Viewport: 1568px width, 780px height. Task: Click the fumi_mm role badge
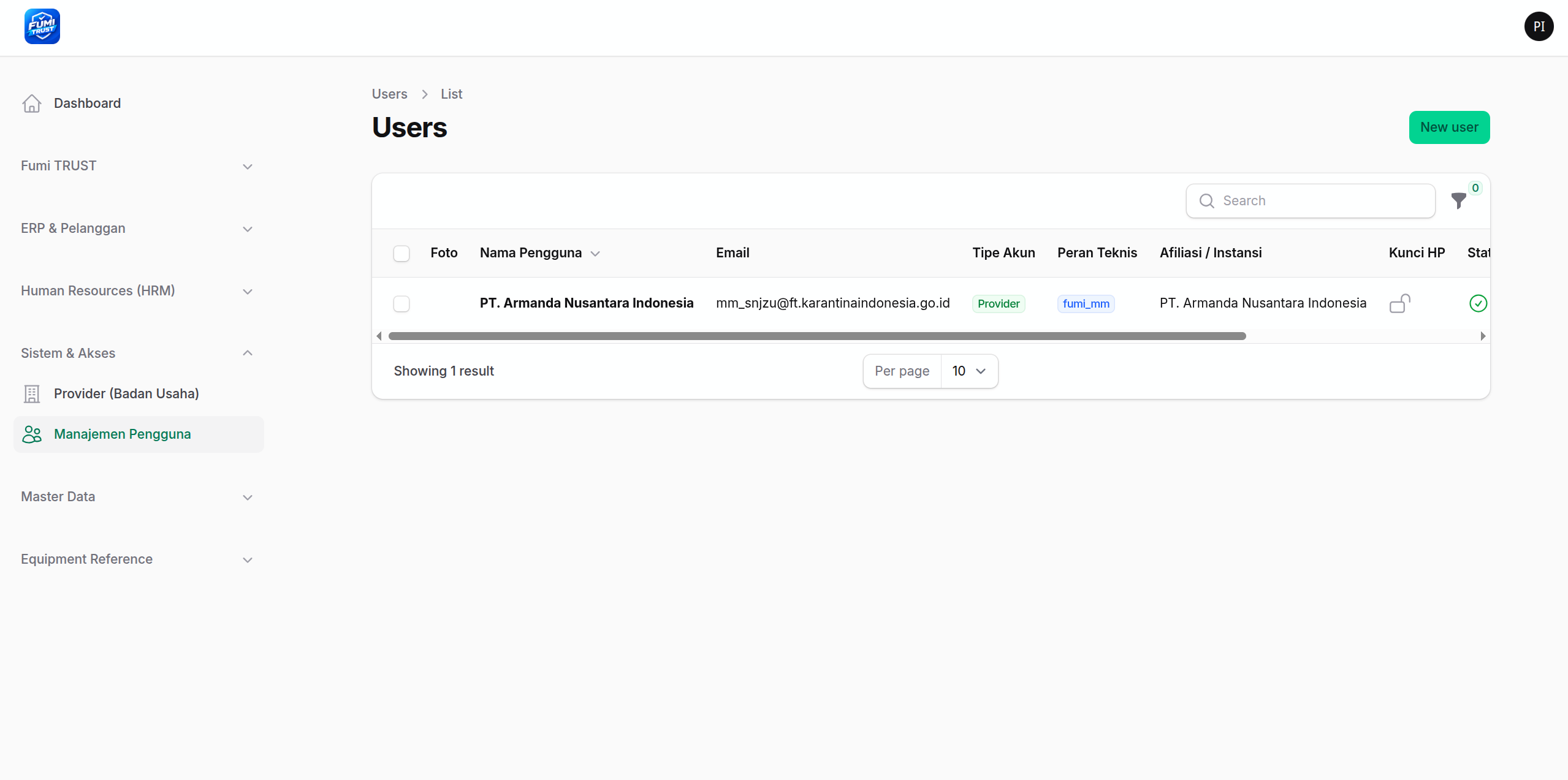(x=1086, y=304)
